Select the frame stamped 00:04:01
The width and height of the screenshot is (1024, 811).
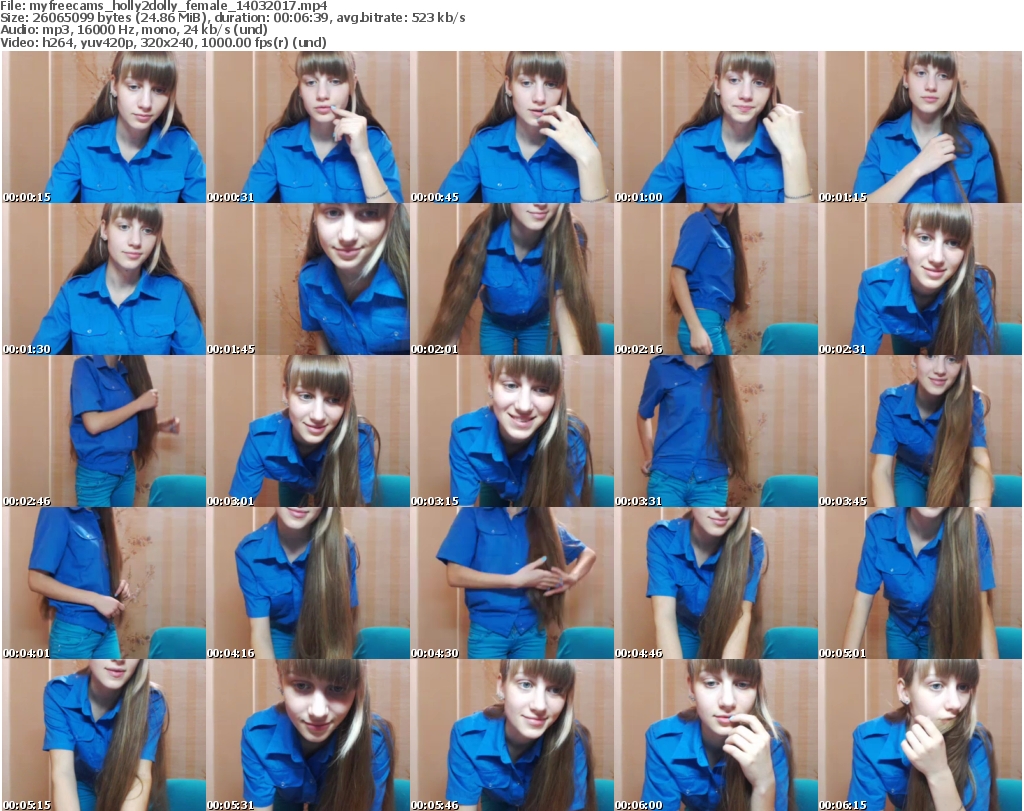[x=104, y=583]
